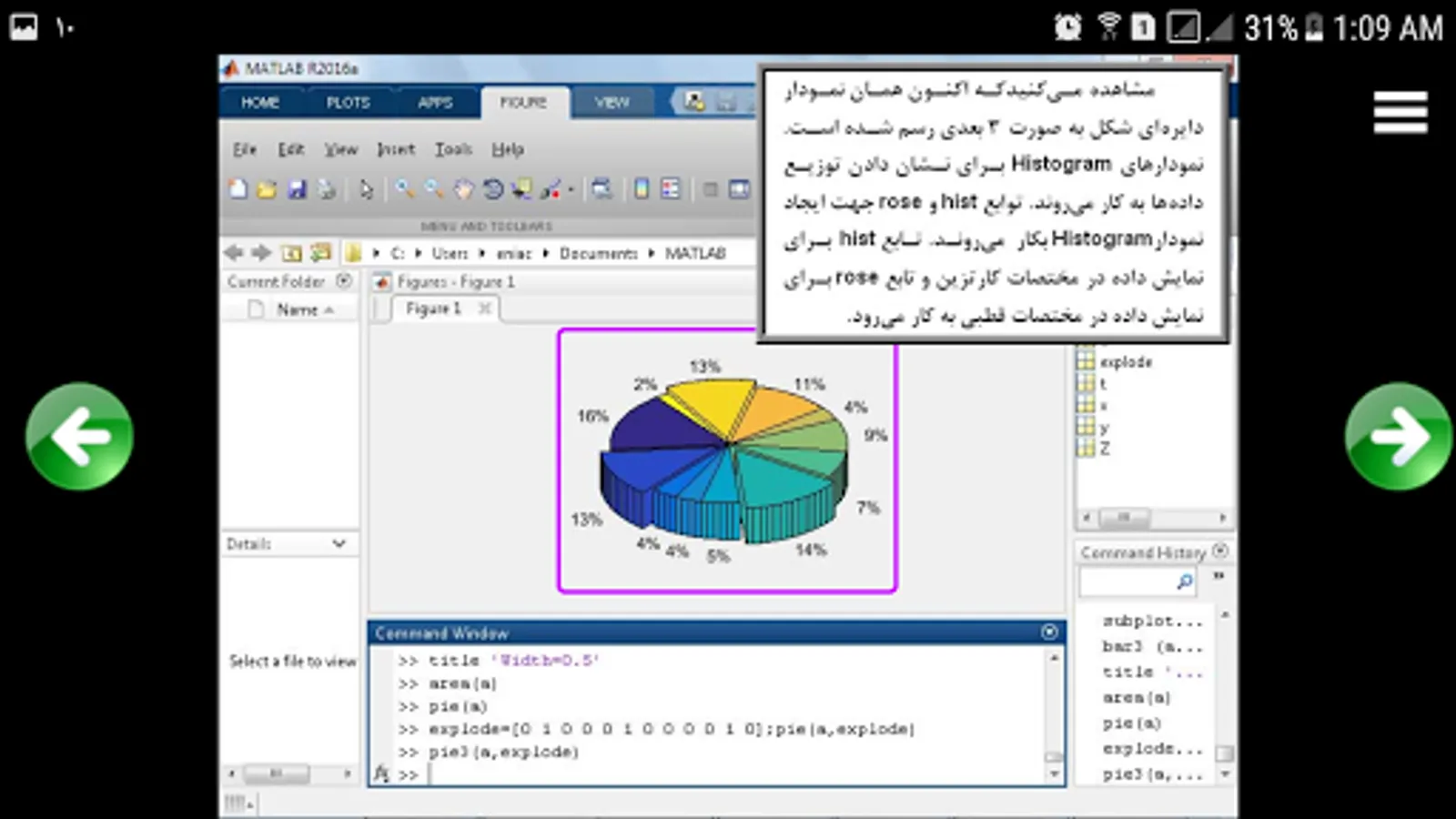Select the Rotate 3D tool
Screen dimensions: 1456x819
(x=492, y=189)
